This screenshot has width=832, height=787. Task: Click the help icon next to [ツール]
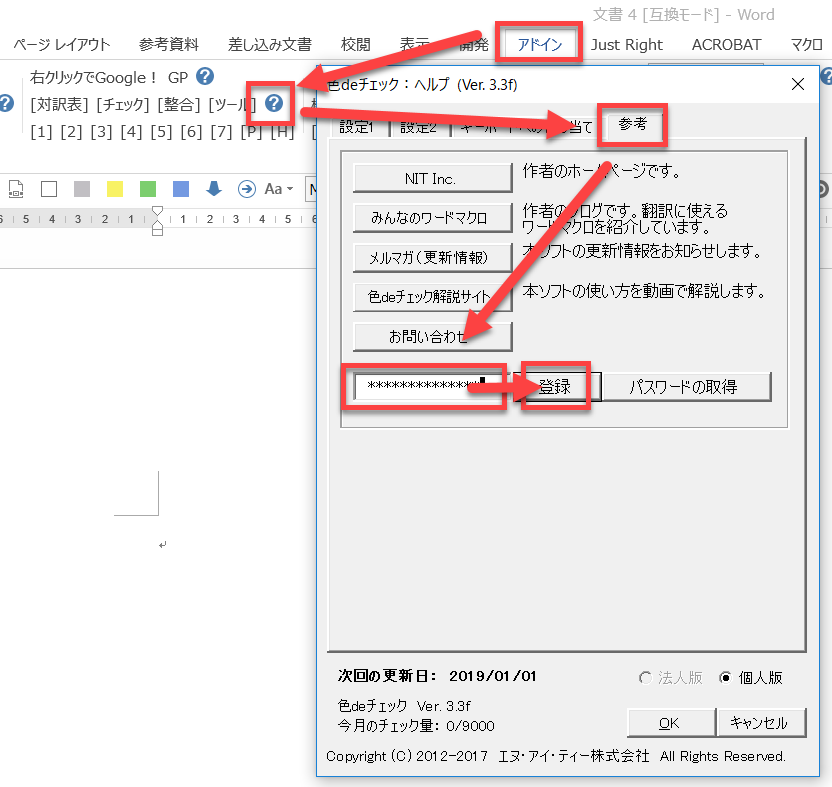pyautogui.click(x=273, y=103)
